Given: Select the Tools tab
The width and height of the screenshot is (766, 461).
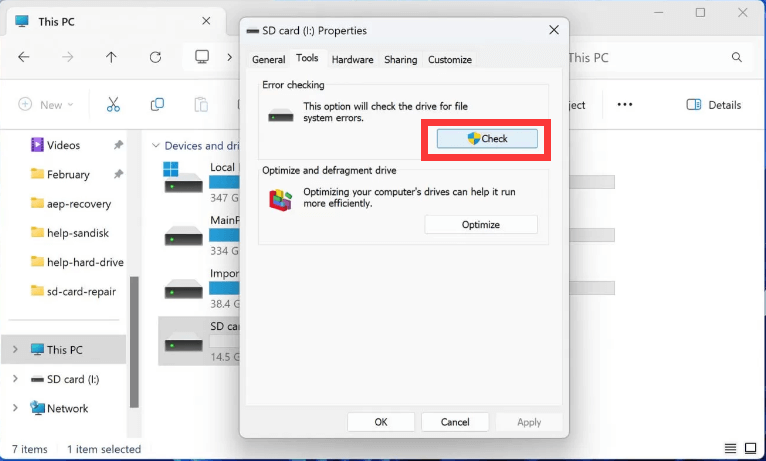Looking at the screenshot, I should (x=307, y=58).
